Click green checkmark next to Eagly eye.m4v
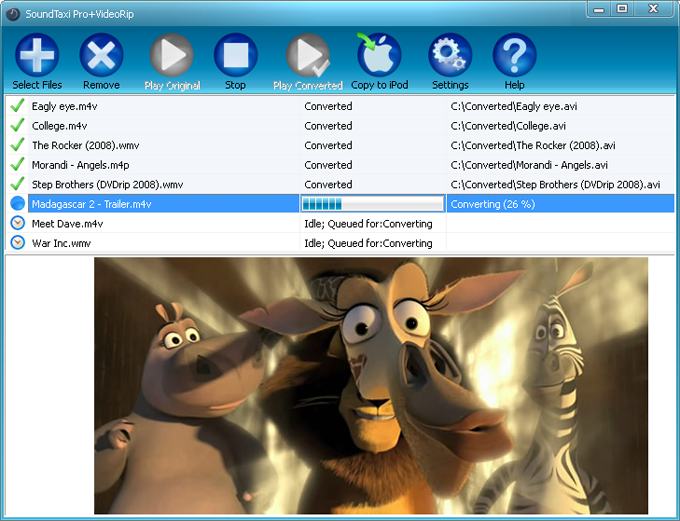This screenshot has height=521, width=680. 17,105
